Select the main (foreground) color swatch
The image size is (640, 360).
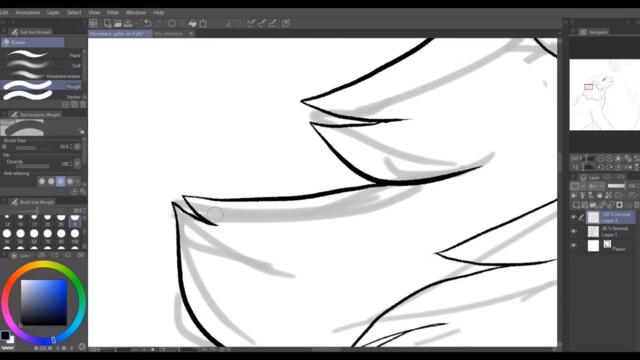click(x=5, y=335)
